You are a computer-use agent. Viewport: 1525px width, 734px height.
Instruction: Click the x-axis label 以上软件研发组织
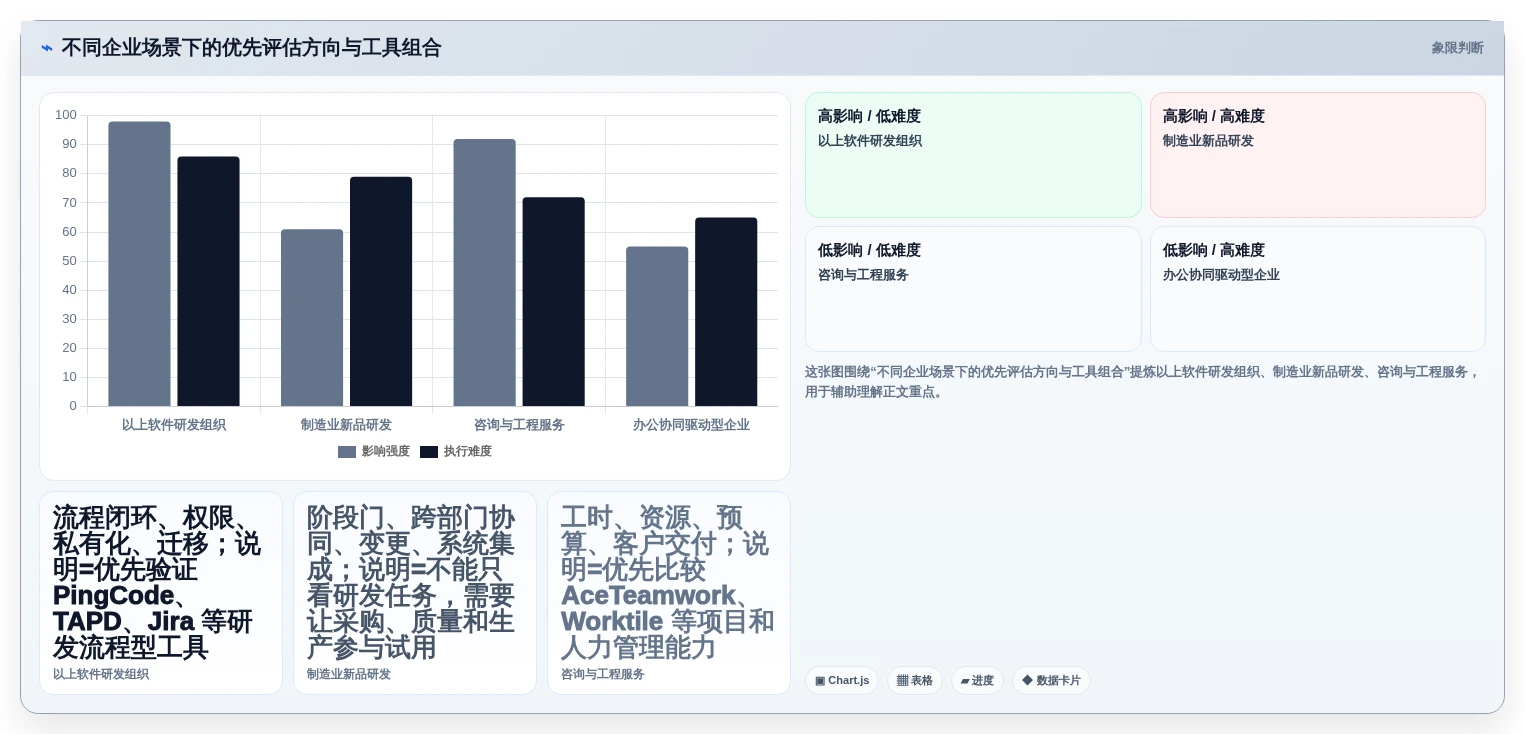tap(174, 425)
